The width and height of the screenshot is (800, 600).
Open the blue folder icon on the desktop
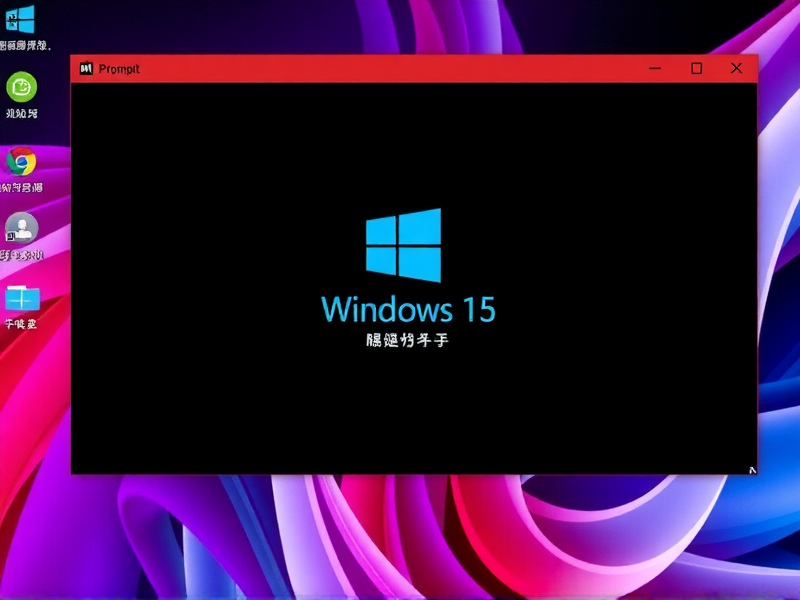20,300
